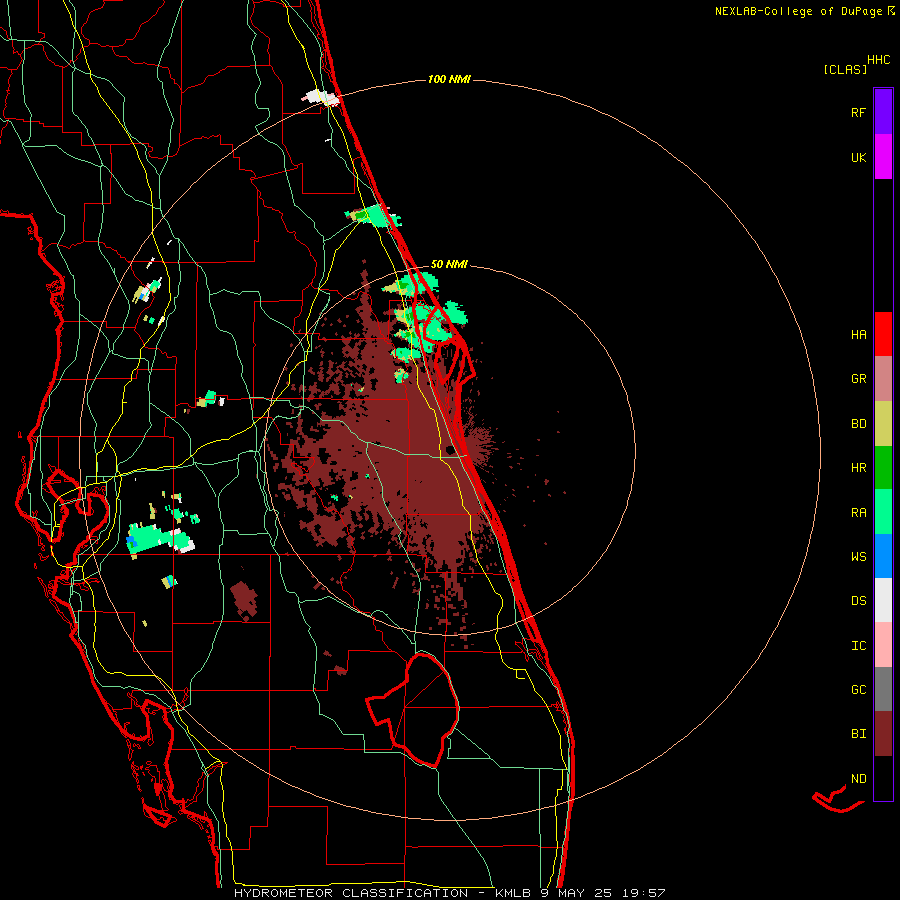This screenshot has height=900, width=900.
Task: Click the BD legend label
Action: pyautogui.click(x=858, y=424)
